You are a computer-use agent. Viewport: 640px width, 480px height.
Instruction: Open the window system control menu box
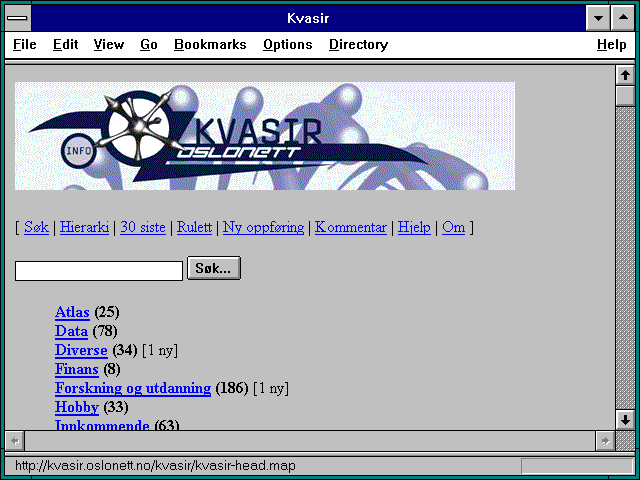coord(18,18)
